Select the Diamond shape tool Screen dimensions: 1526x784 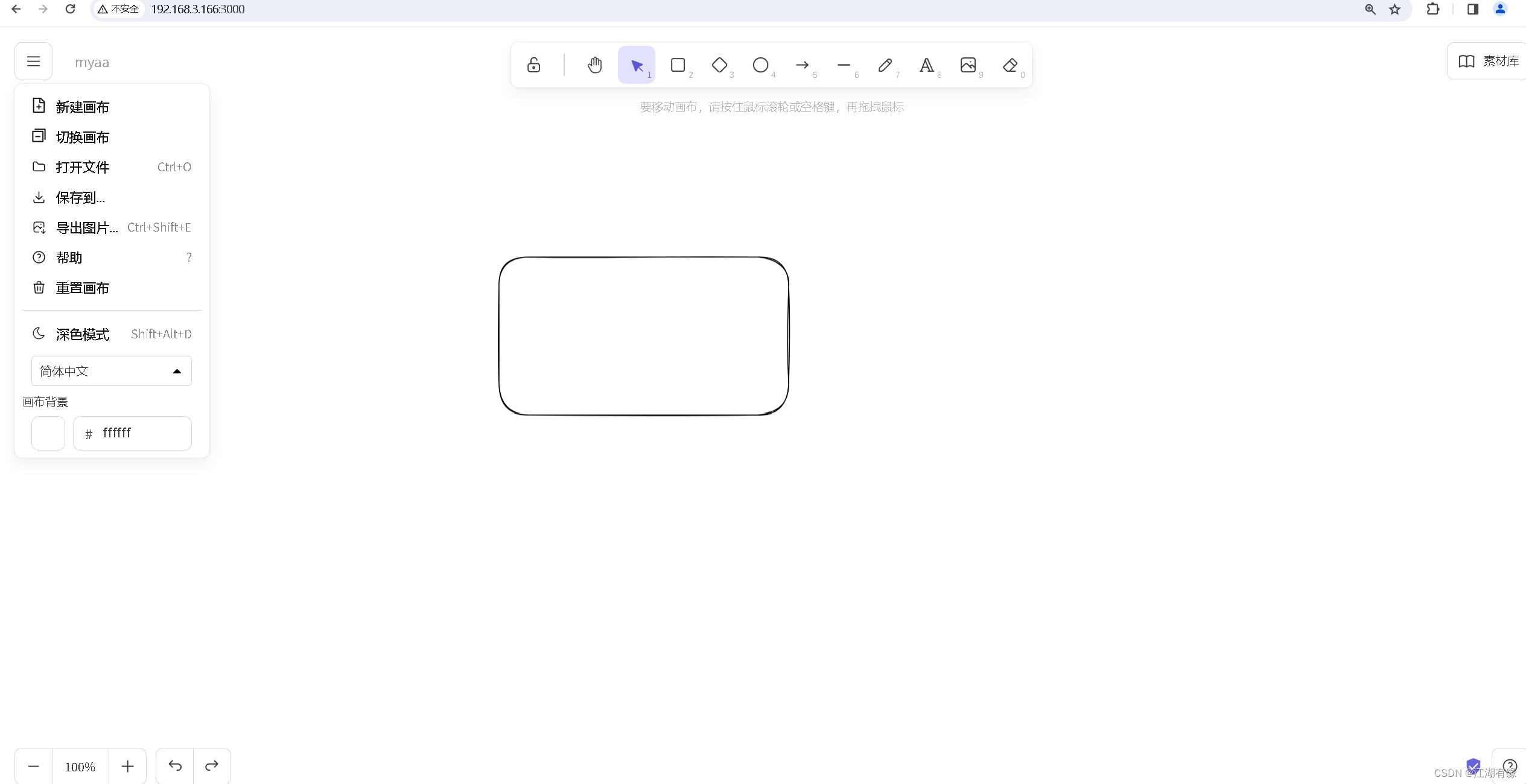[719, 65]
